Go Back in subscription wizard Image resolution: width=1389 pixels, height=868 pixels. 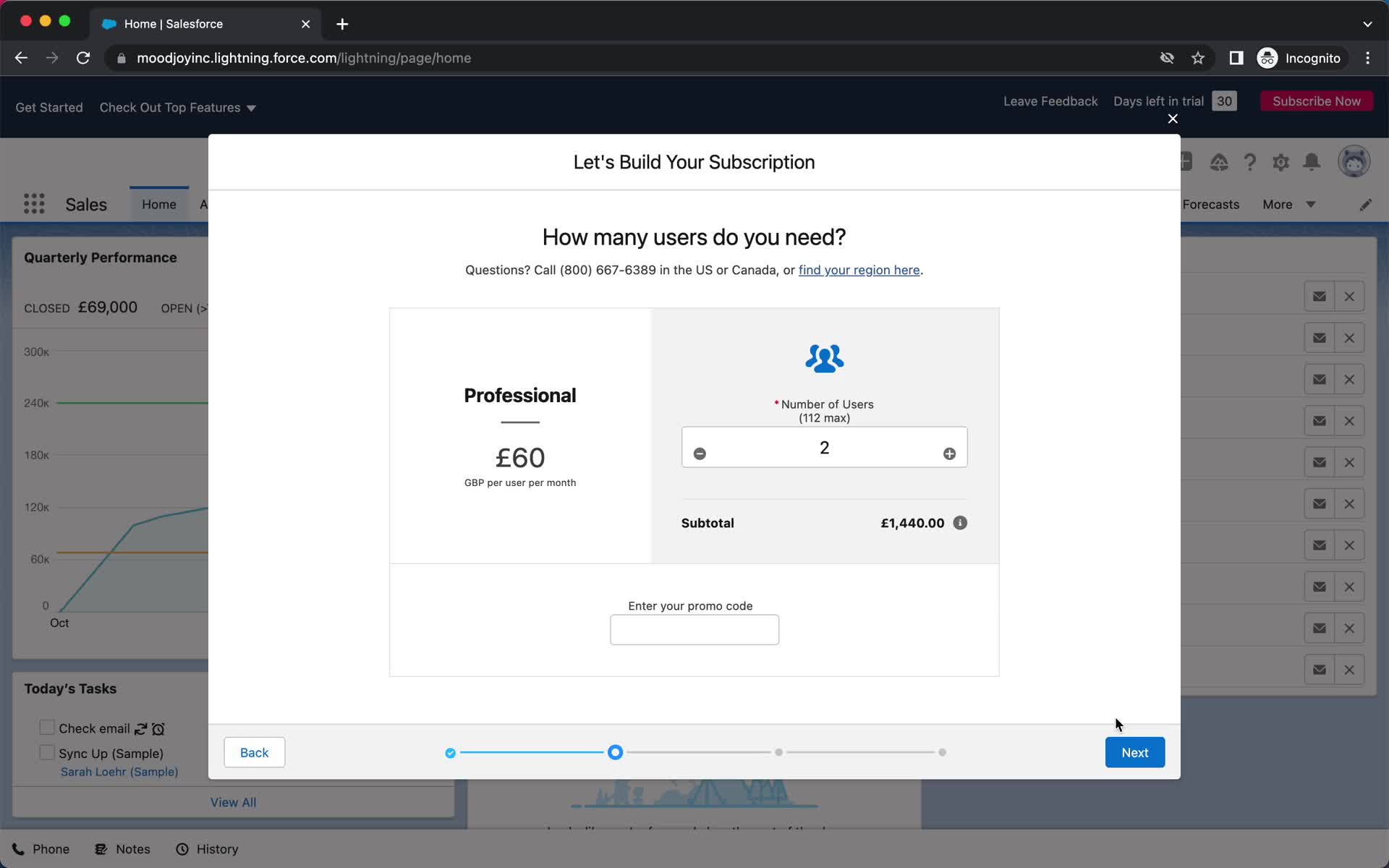coord(254,752)
